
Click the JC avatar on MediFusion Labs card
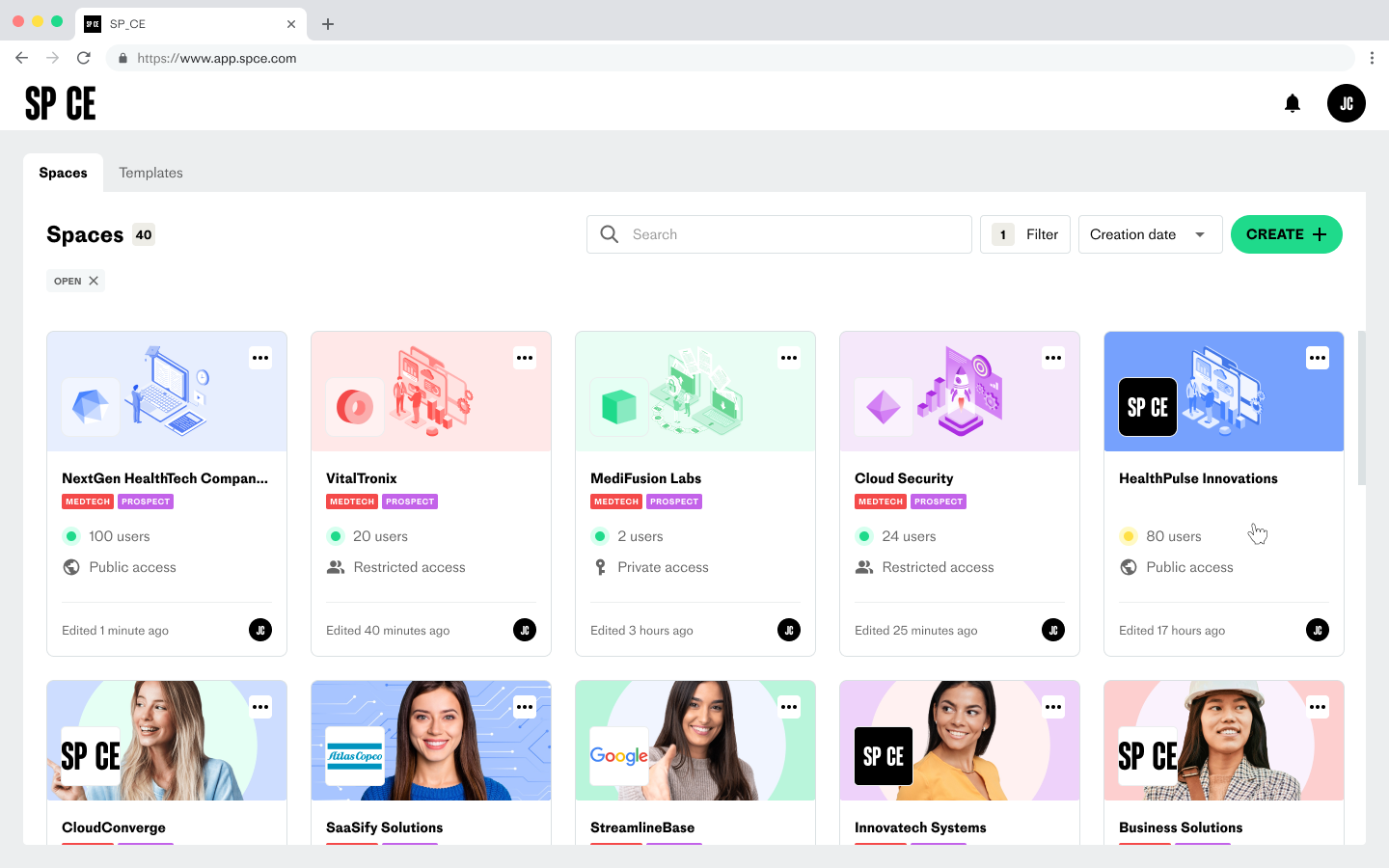click(789, 630)
